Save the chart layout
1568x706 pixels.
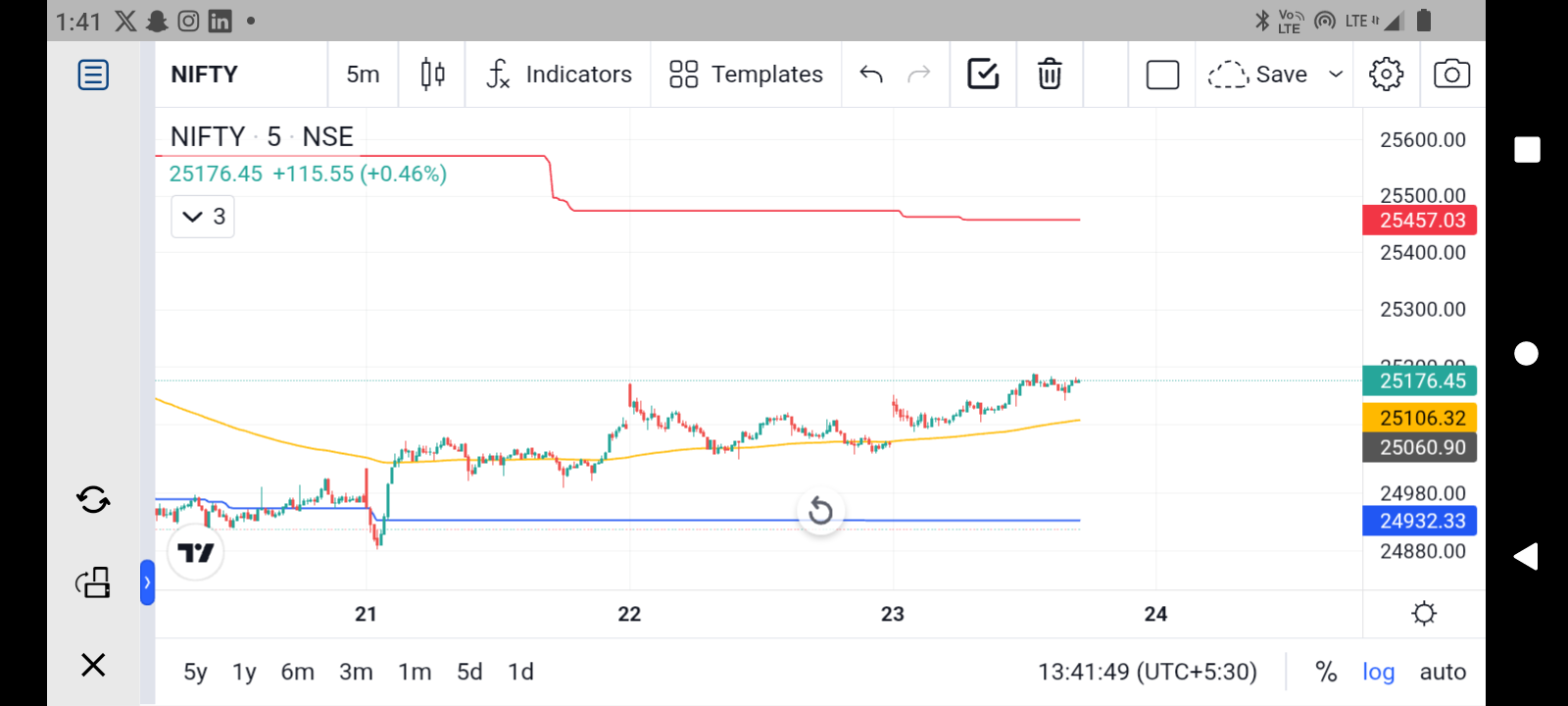(1257, 75)
